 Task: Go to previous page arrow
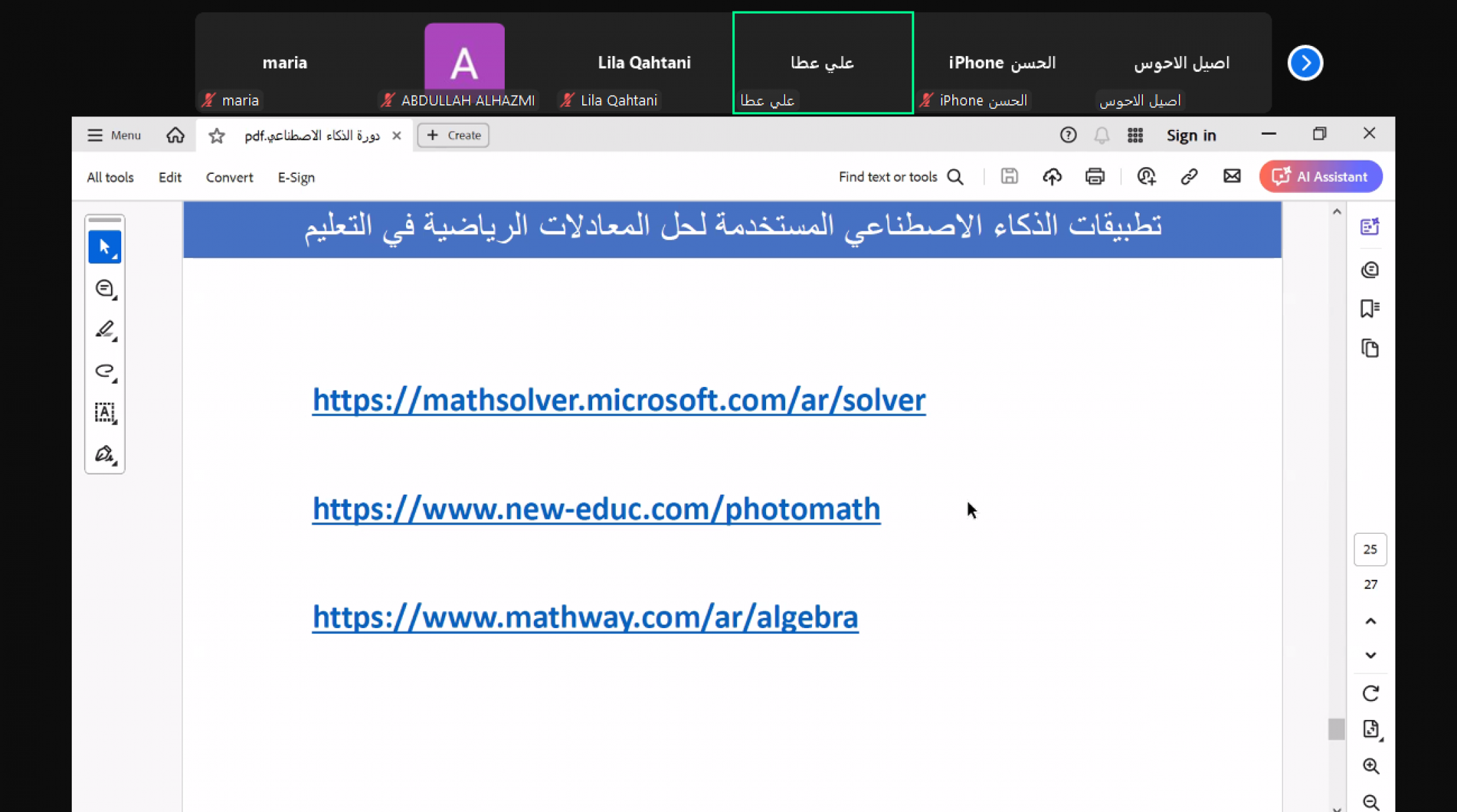(1370, 621)
